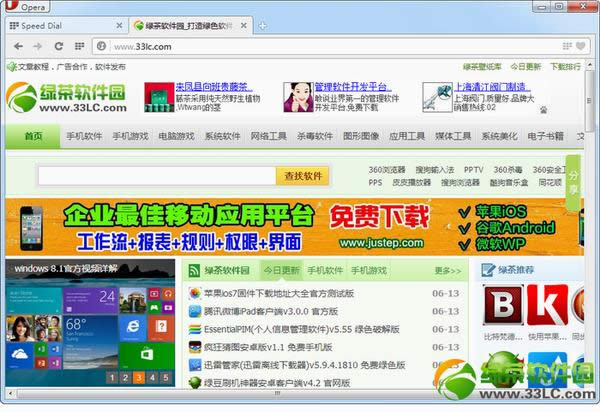Close the Speed Dial tab
The height and width of the screenshot is (412, 600).
pos(119,25)
